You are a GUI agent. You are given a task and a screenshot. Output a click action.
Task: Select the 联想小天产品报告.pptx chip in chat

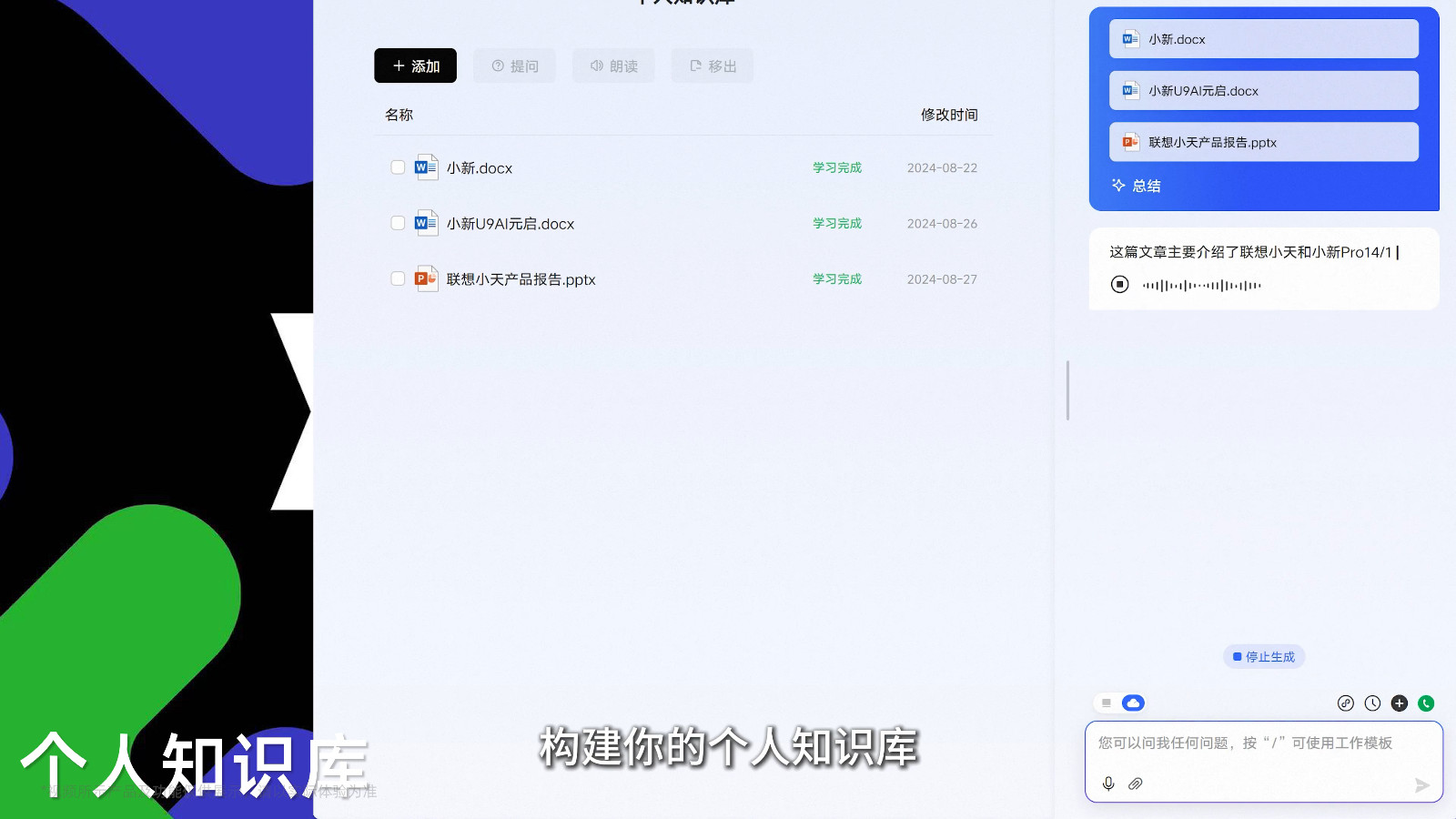[x=1264, y=142]
